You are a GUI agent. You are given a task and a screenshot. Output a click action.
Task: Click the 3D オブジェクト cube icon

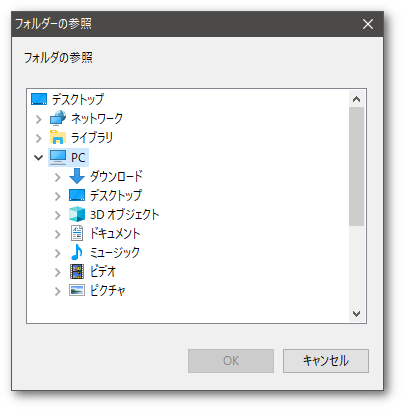coord(77,214)
